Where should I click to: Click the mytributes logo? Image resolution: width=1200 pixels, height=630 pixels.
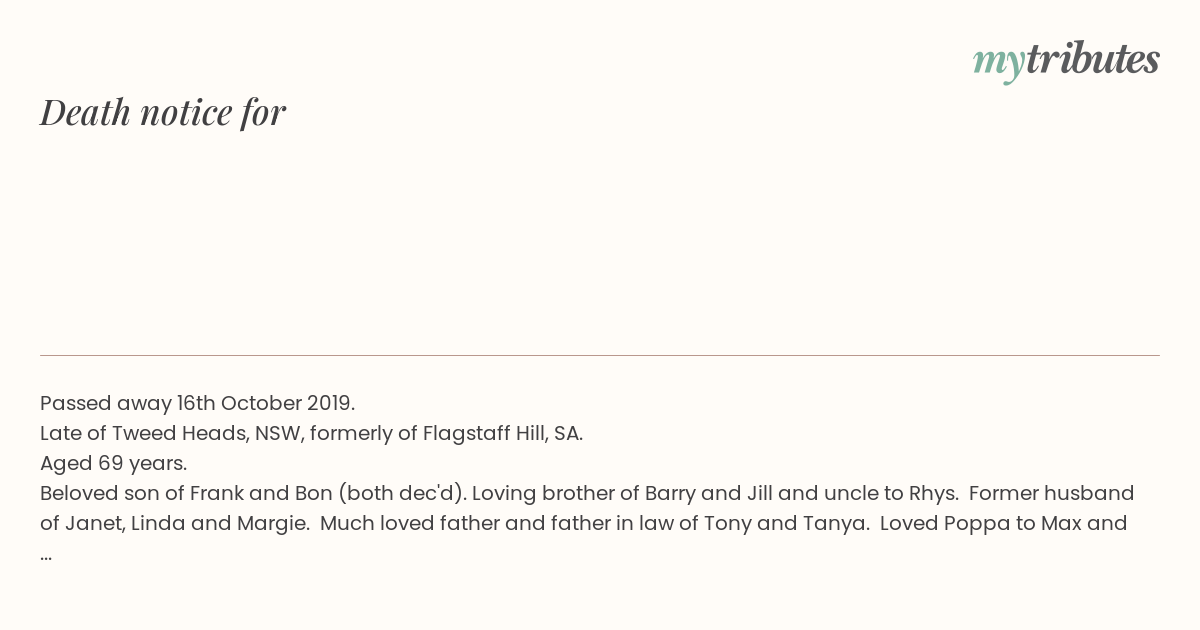coord(1066,61)
